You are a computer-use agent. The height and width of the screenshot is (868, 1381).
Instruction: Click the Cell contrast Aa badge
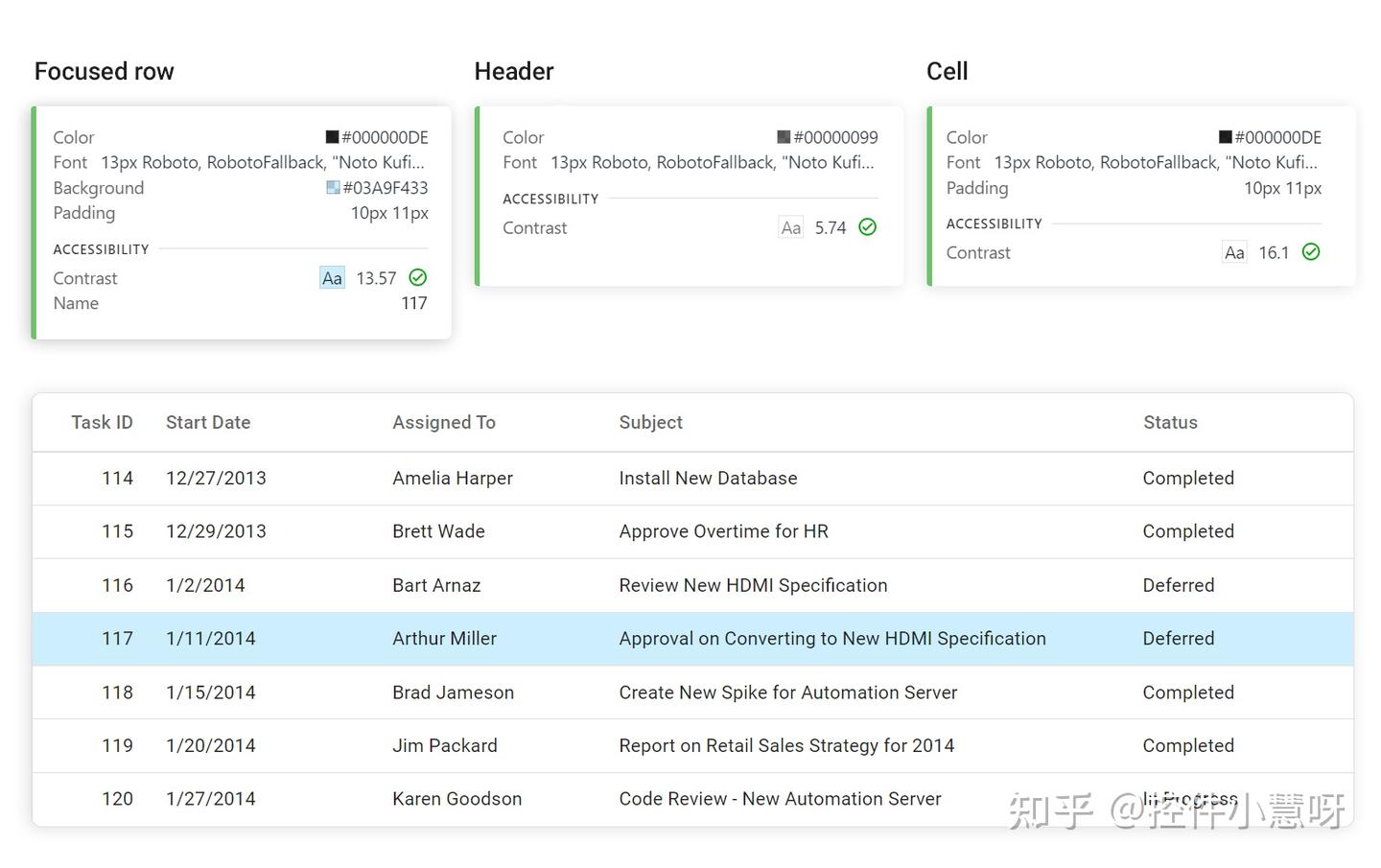pos(1234,252)
